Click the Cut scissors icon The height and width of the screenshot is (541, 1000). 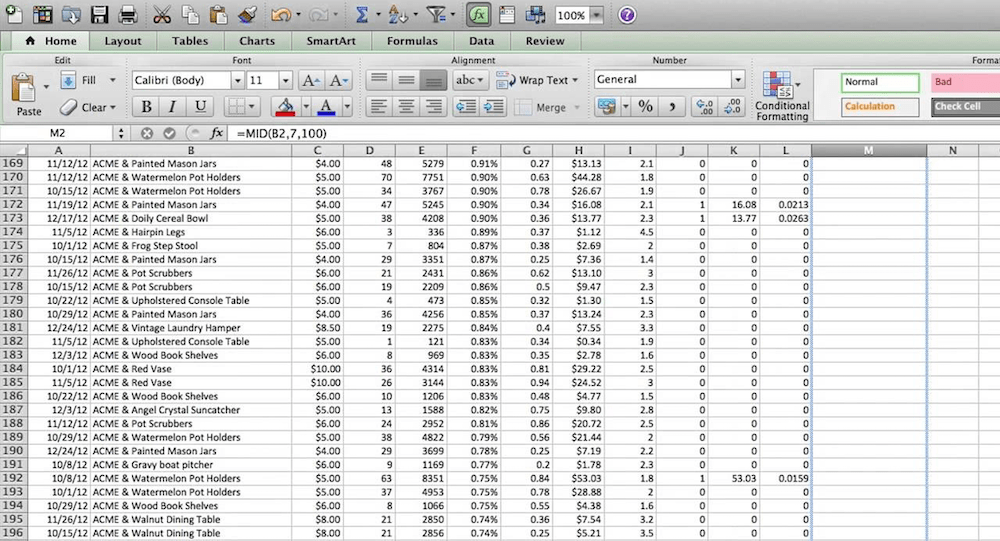click(x=162, y=14)
